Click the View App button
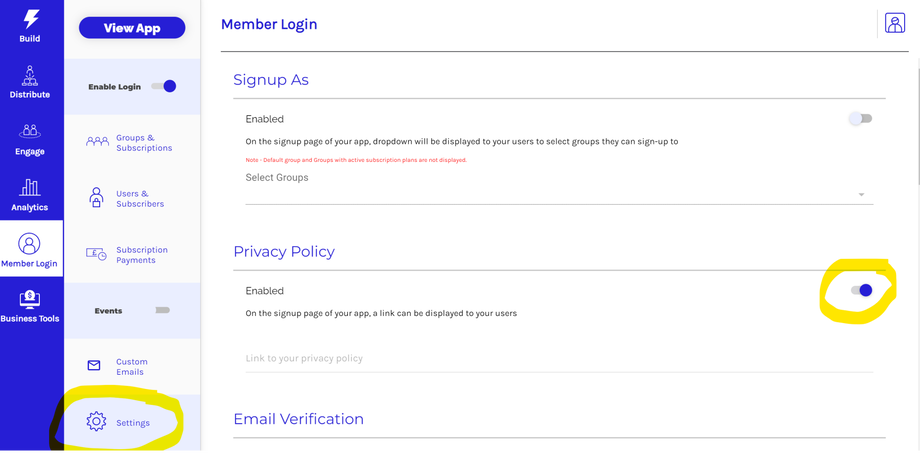 pos(132,28)
